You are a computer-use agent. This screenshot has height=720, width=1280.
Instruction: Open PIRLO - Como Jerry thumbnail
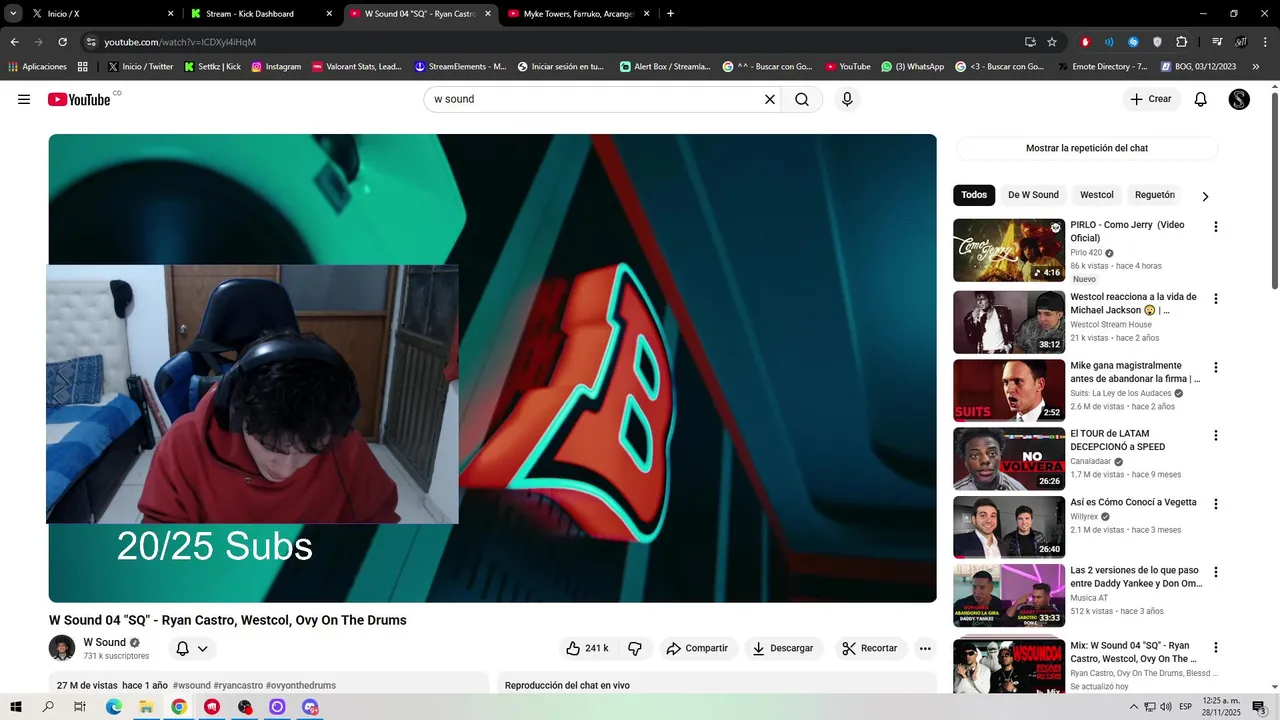(1009, 250)
